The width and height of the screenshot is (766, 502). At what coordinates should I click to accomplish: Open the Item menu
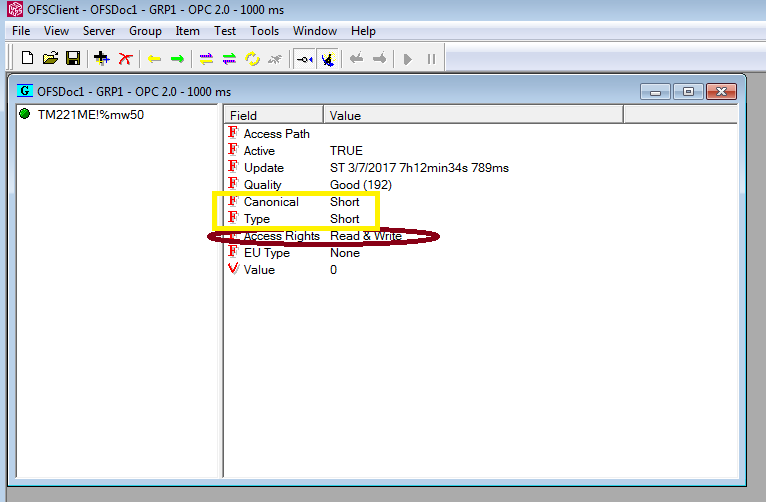[188, 31]
